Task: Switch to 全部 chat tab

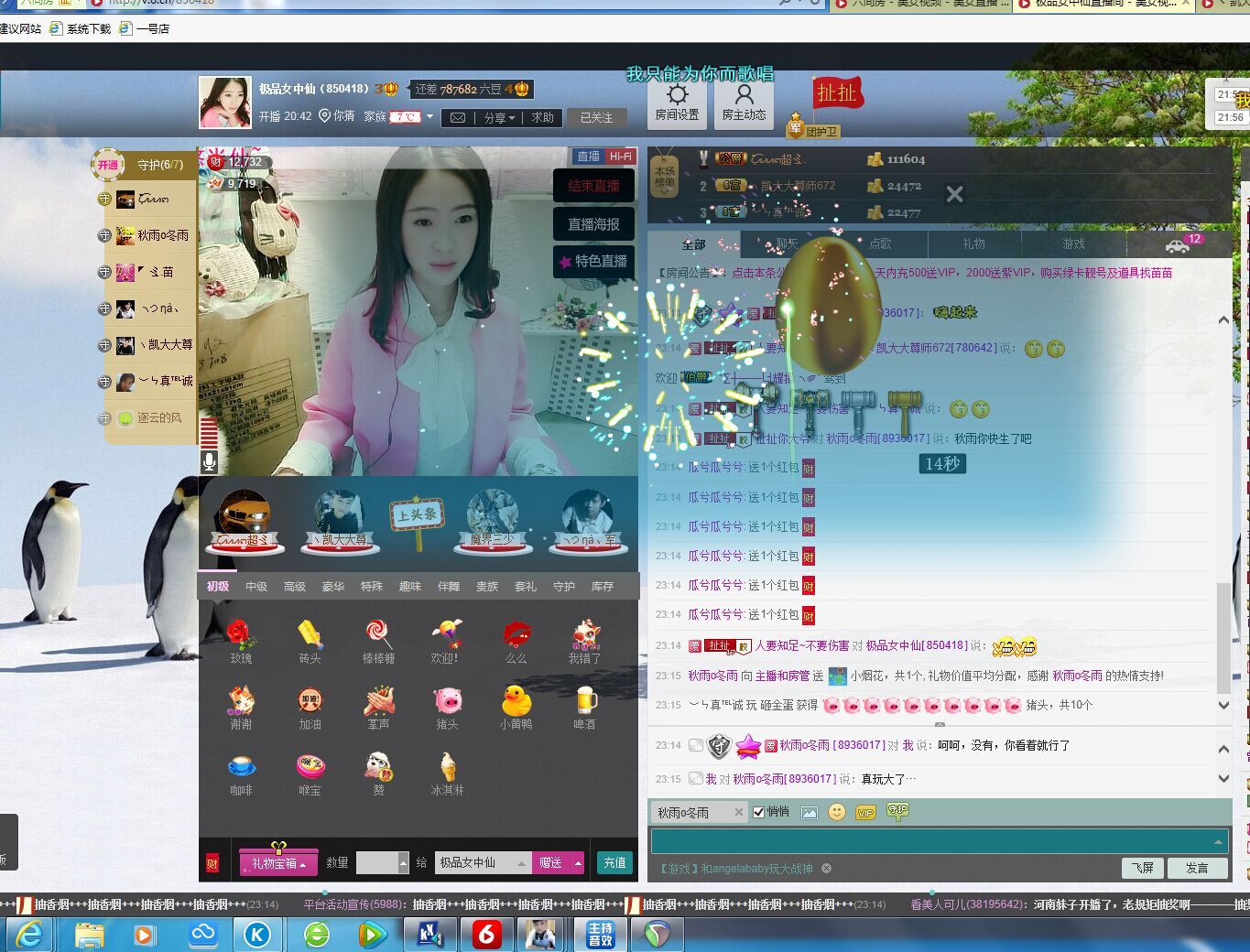Action: click(694, 244)
